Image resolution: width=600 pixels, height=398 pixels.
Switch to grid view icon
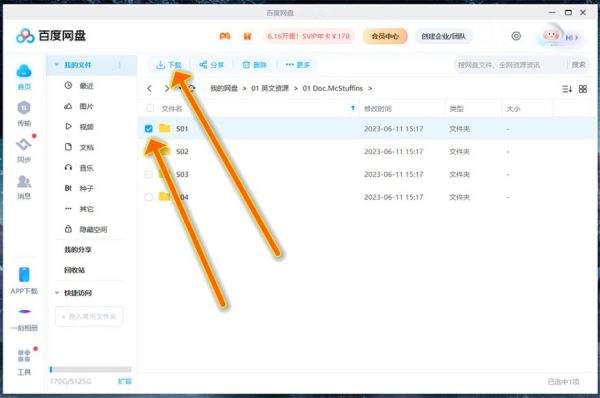click(582, 89)
